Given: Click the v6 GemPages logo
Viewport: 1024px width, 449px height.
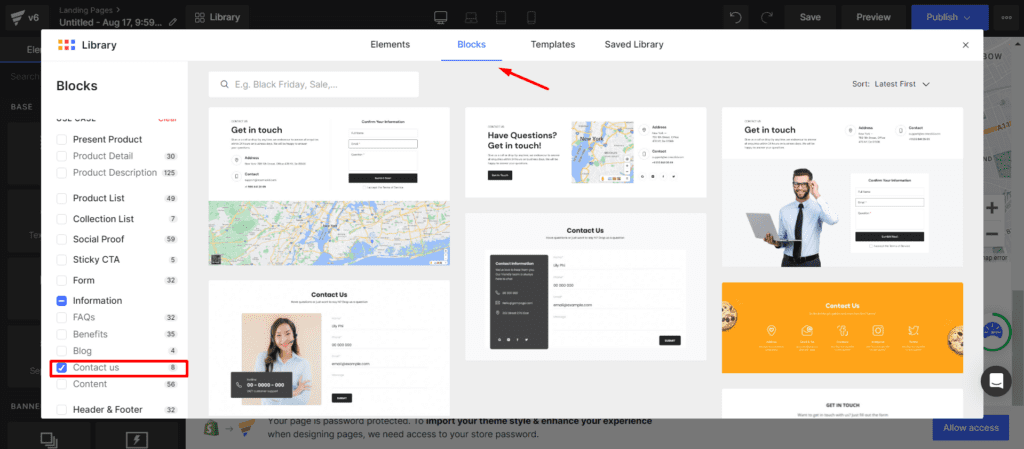Looking at the screenshot, I should [x=23, y=17].
